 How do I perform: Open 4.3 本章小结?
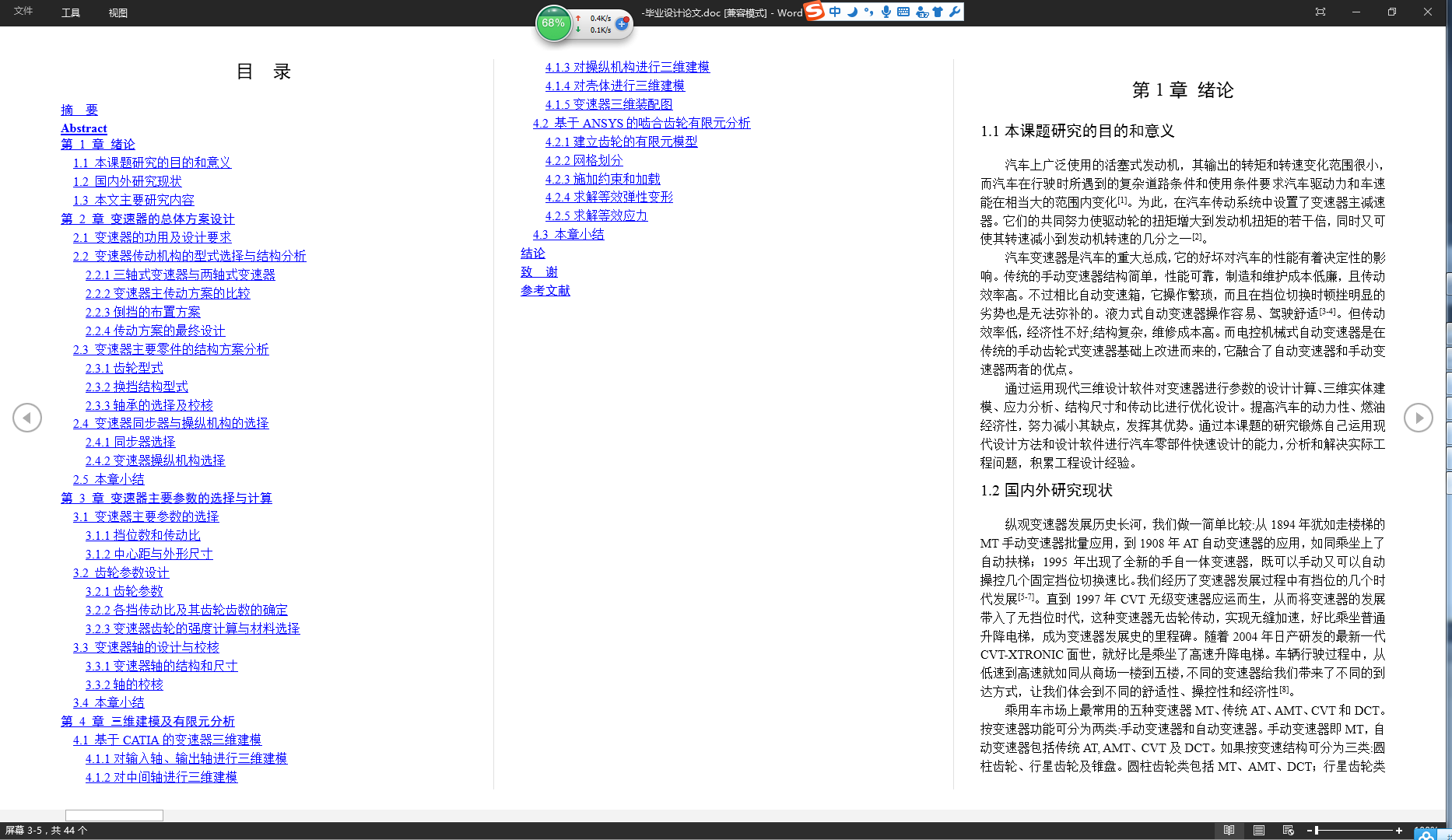pyautogui.click(x=568, y=234)
